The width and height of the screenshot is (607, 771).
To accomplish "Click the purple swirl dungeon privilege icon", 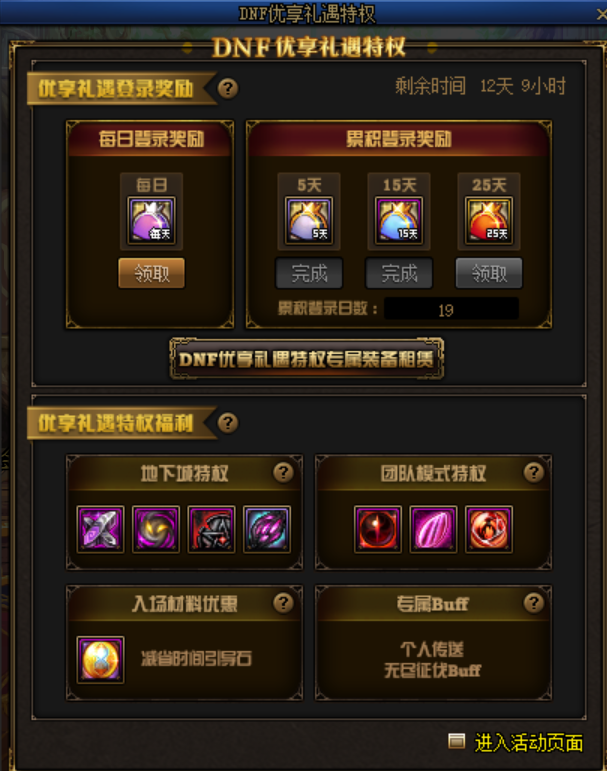I will tap(156, 529).
